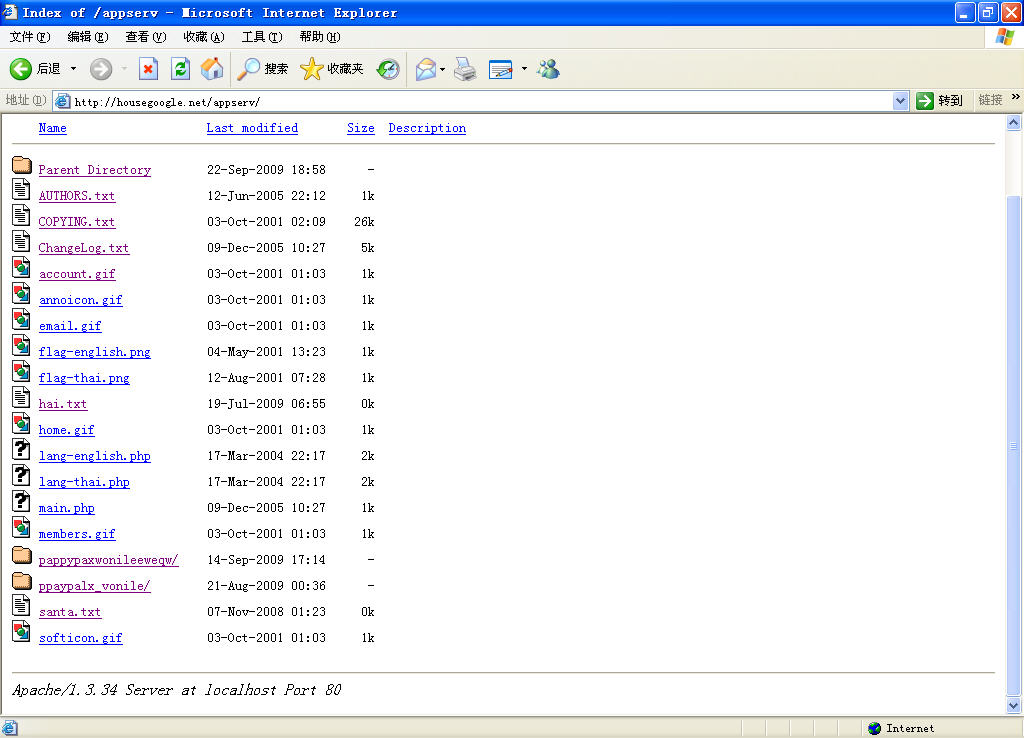Open the 帮助(H) menu
Screen dimensions: 1024x738
coord(320,37)
